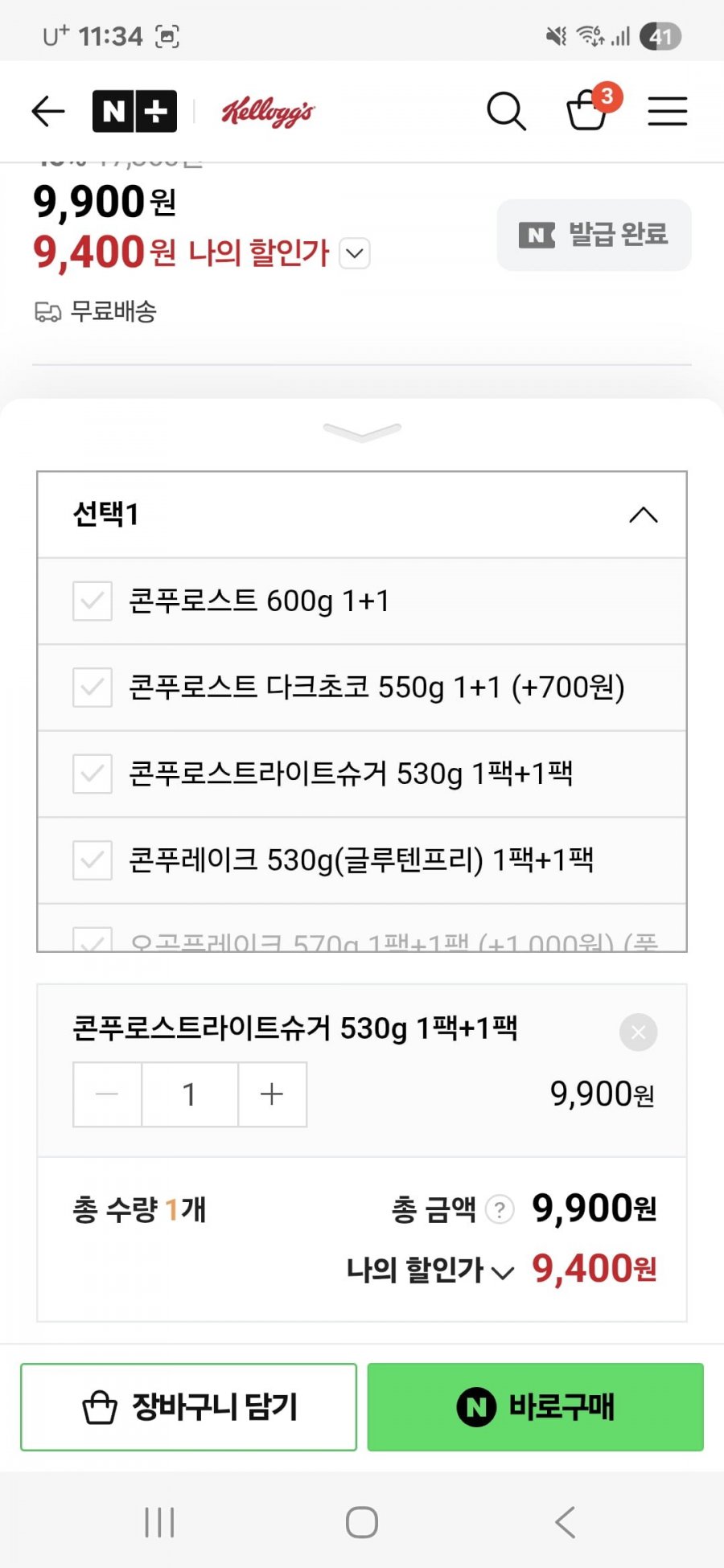Check the 콘푸레이크 530g 글루텐프리 option
This screenshot has height=1568, width=724.
pos(93,860)
